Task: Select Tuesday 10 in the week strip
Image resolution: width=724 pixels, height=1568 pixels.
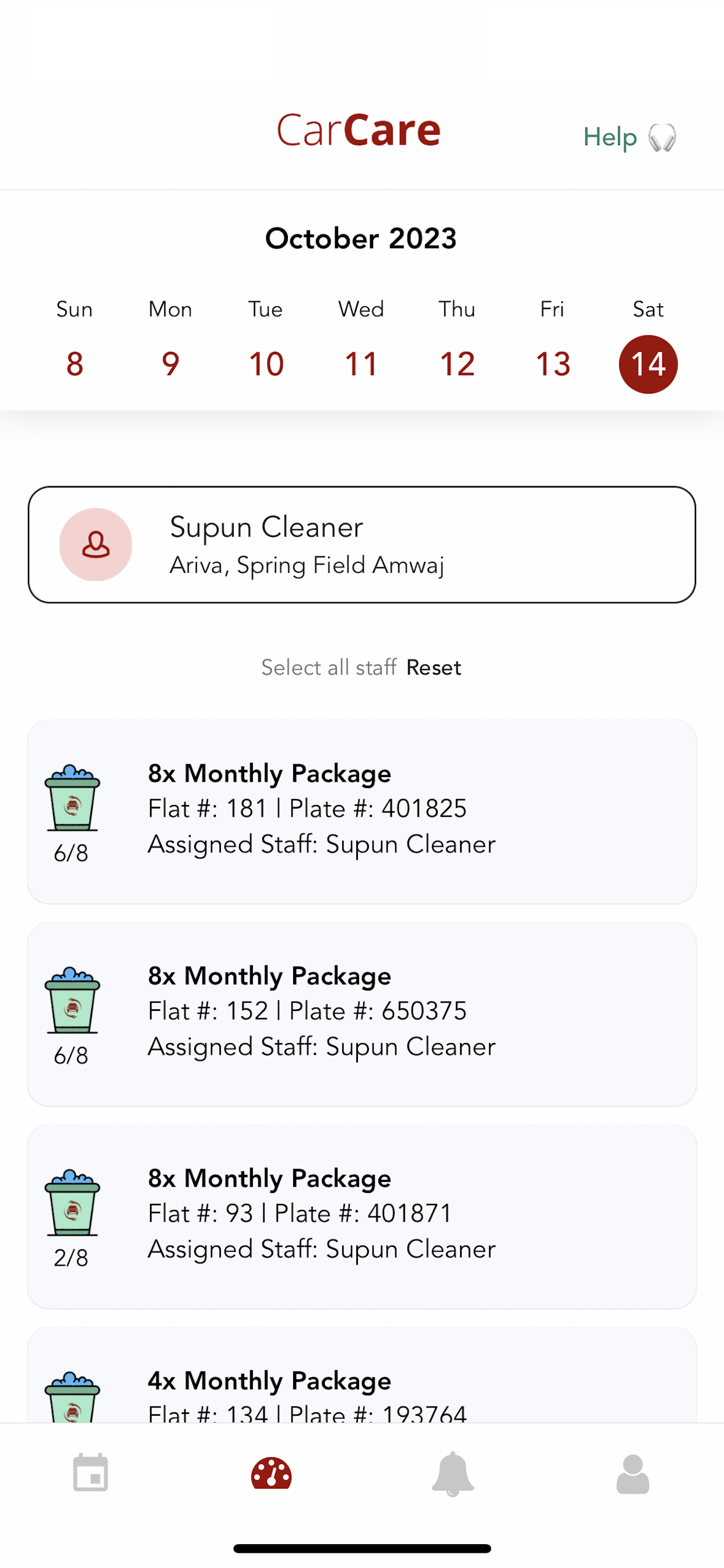Action: 266,364
